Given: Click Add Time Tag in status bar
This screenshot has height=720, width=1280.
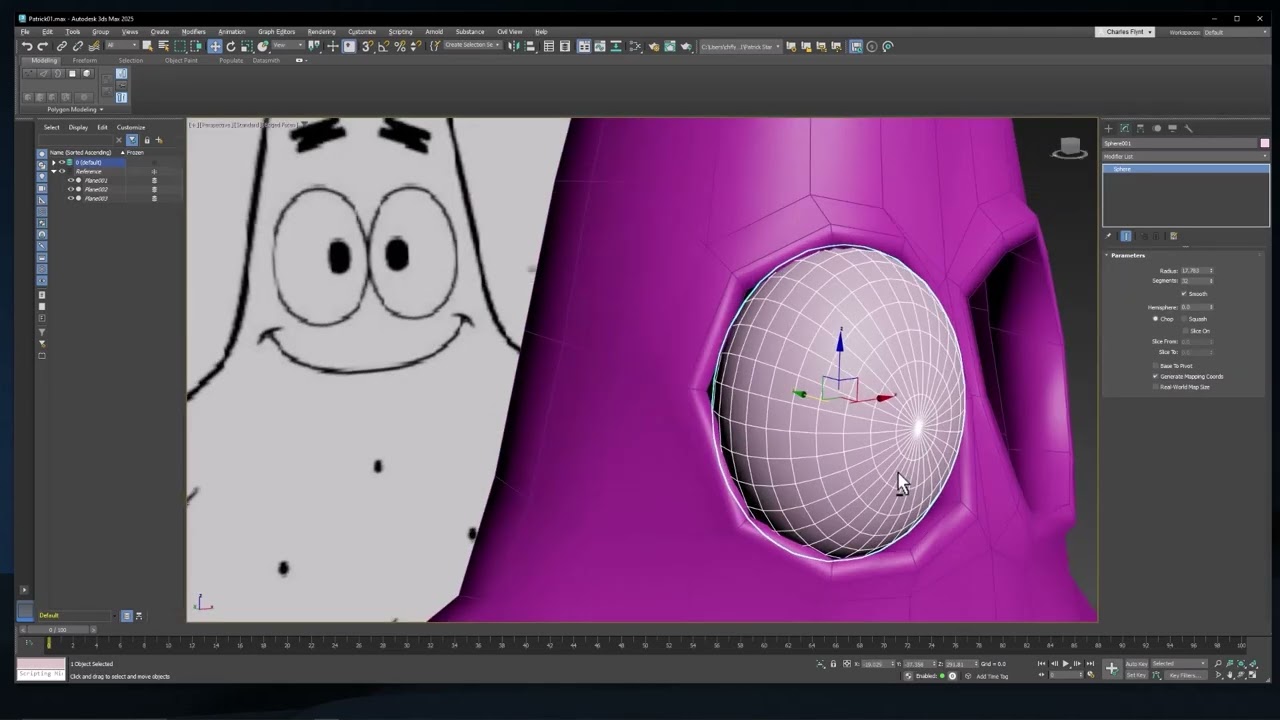Looking at the screenshot, I should tap(992, 676).
